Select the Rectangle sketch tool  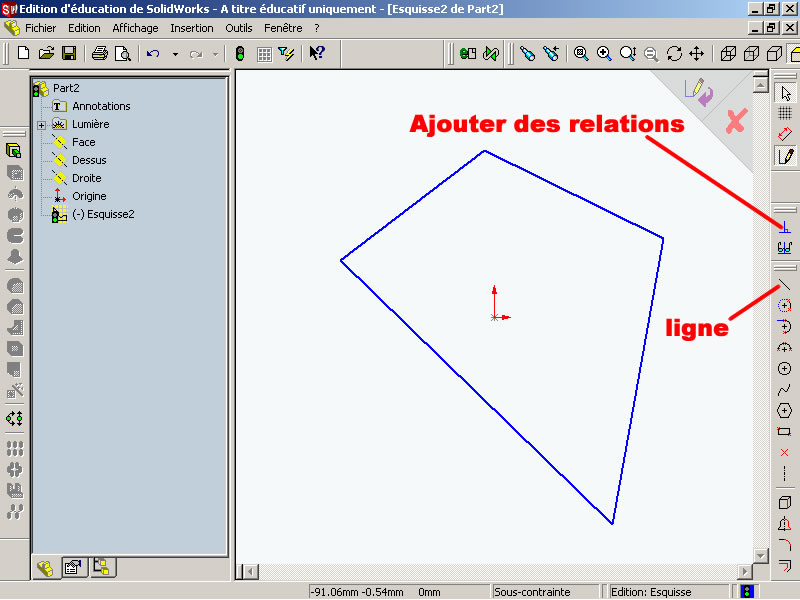785,432
